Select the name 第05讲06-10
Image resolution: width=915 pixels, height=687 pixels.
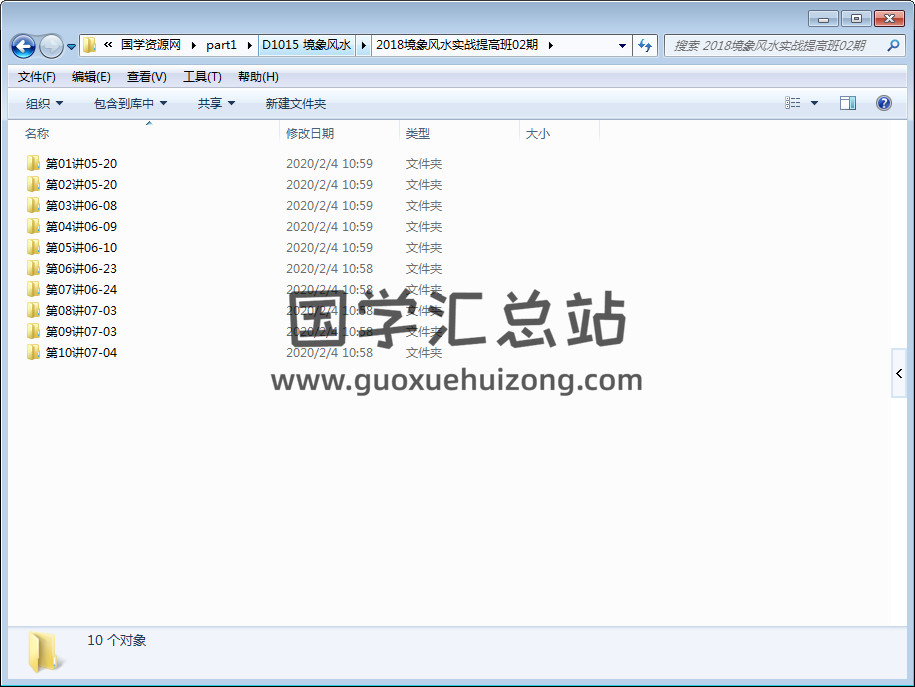[82, 248]
